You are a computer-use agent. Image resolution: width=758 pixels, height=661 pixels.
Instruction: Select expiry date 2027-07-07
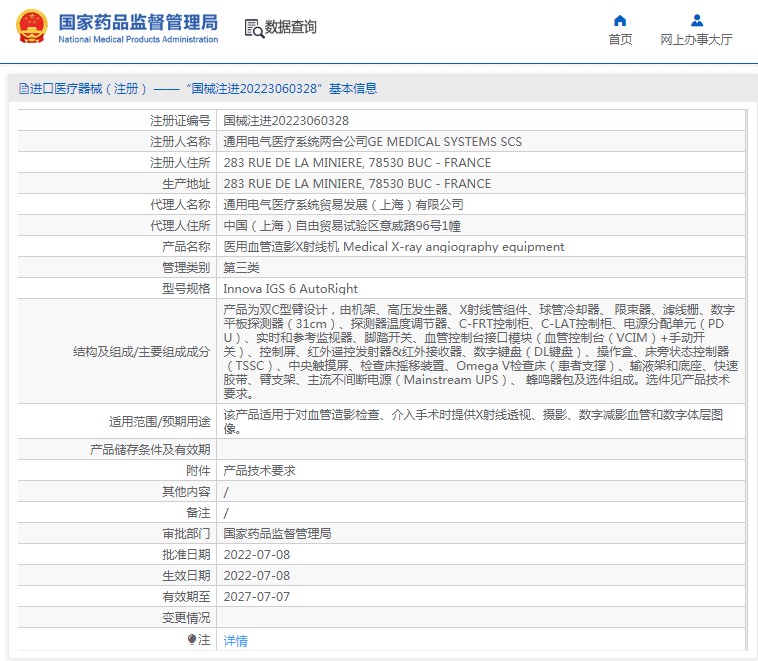pos(257,597)
